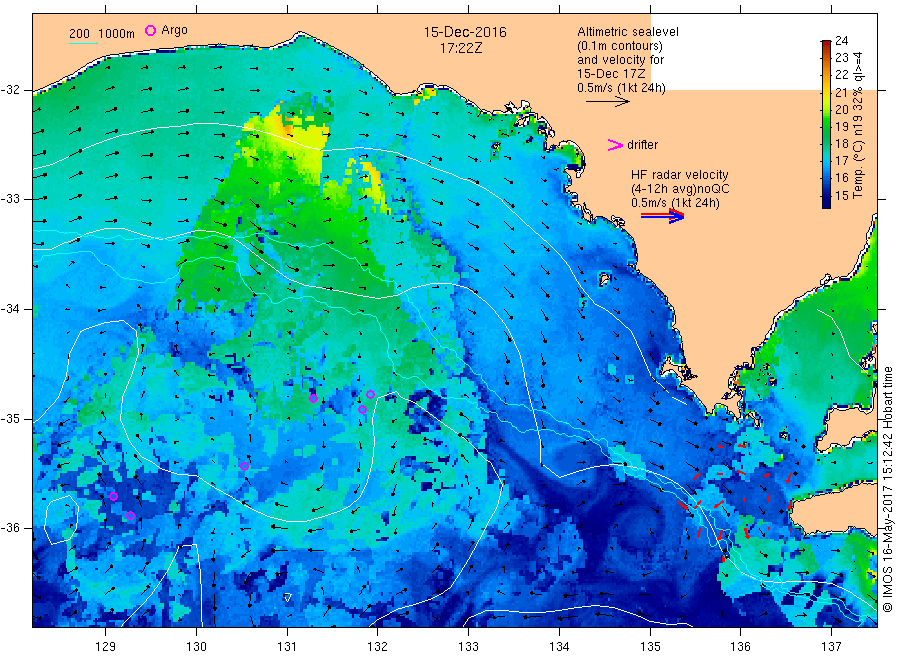The height and width of the screenshot is (660, 900).
Task: Click the 'HF radar velocity' label
Action: coord(680,174)
